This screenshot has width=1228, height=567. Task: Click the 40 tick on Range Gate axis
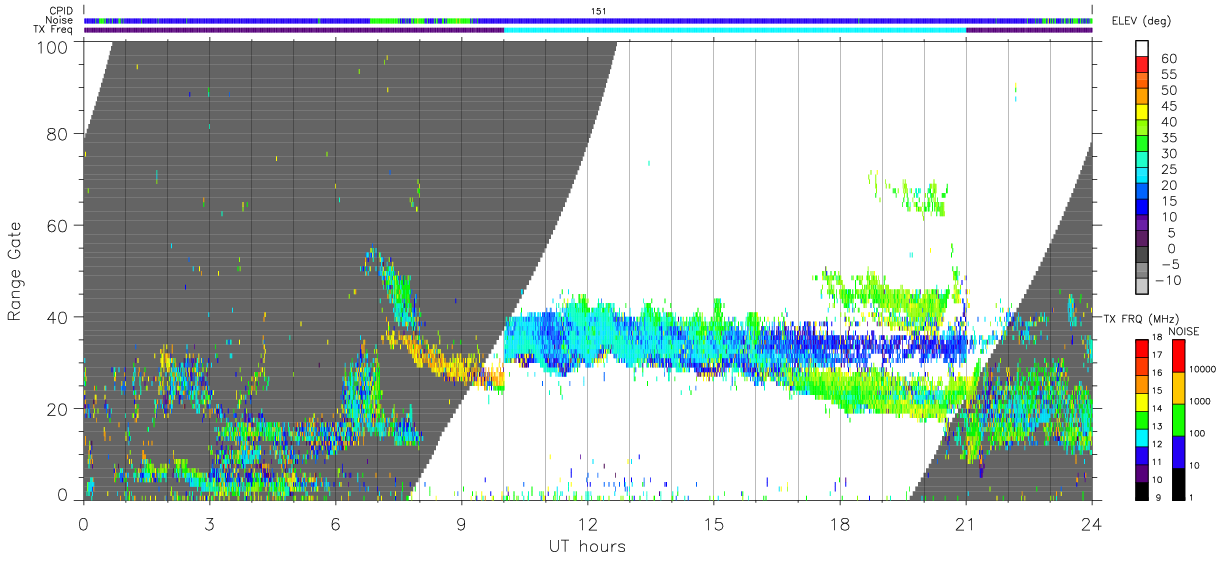58,317
